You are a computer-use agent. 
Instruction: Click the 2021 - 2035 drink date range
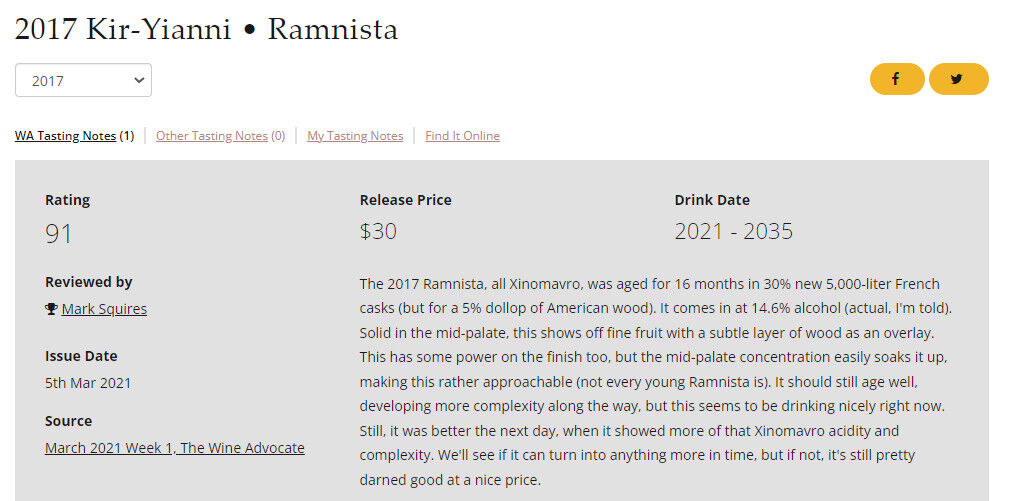pos(733,232)
